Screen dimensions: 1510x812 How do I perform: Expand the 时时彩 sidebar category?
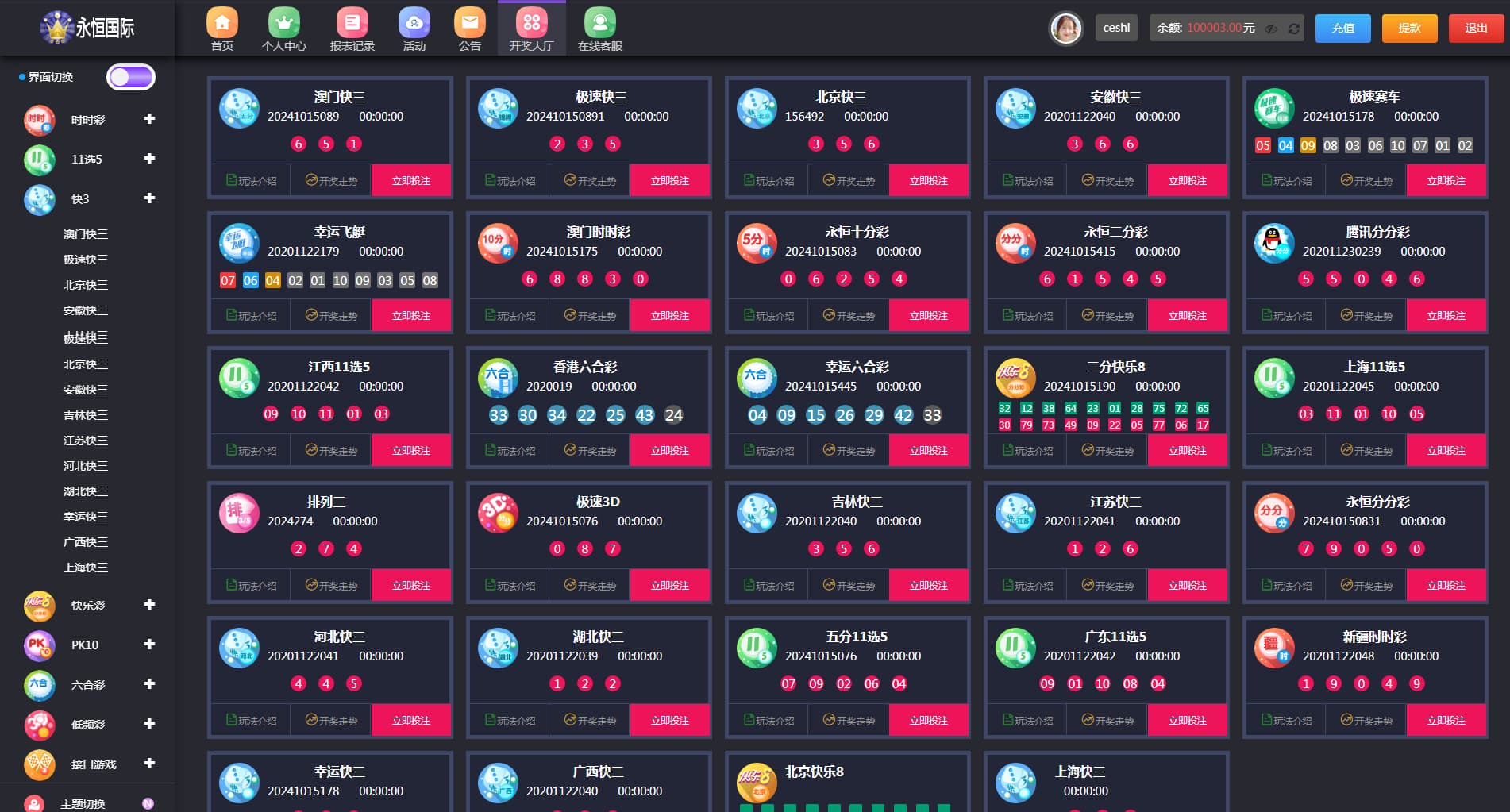[x=148, y=119]
